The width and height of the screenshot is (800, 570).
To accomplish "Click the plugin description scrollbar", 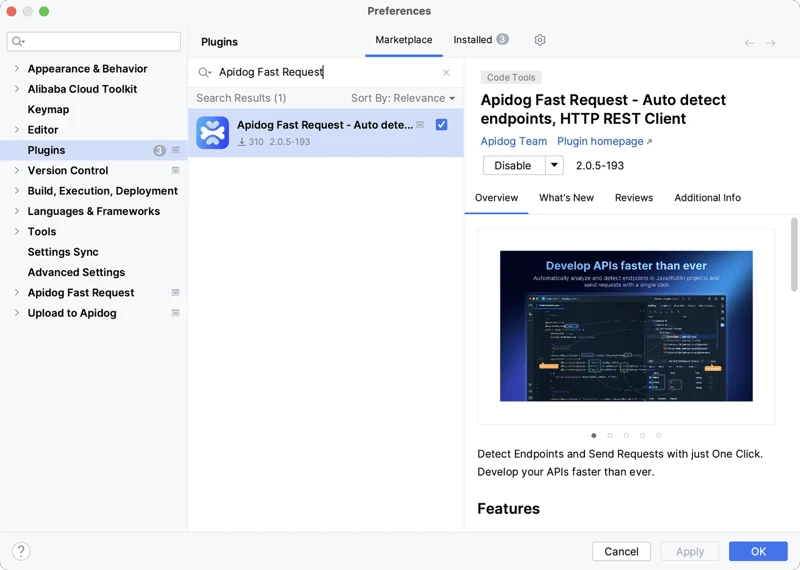I will (x=794, y=254).
